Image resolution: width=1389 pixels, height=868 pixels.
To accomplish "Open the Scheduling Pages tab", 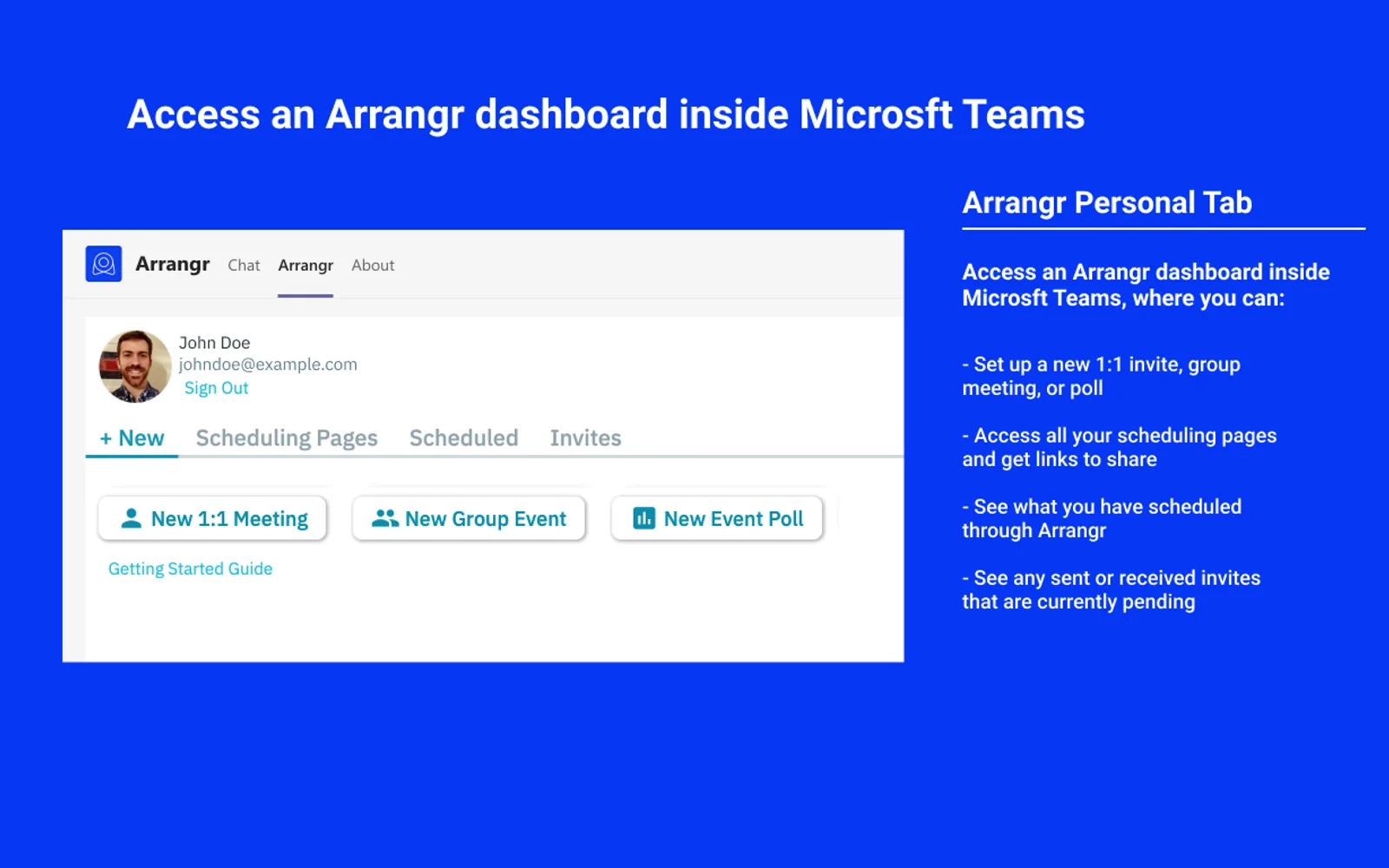I will point(286,438).
